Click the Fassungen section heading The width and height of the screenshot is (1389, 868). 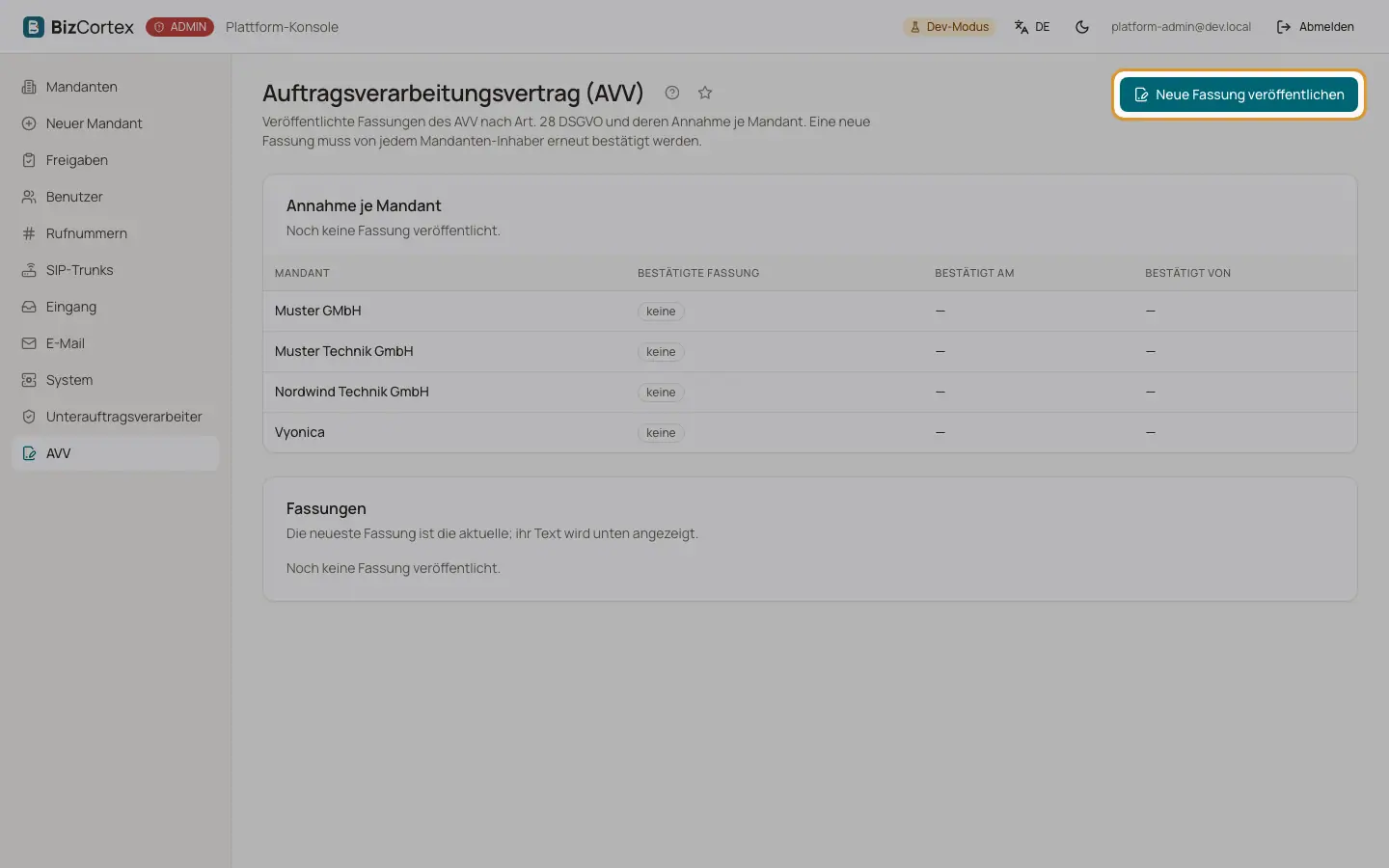click(326, 508)
